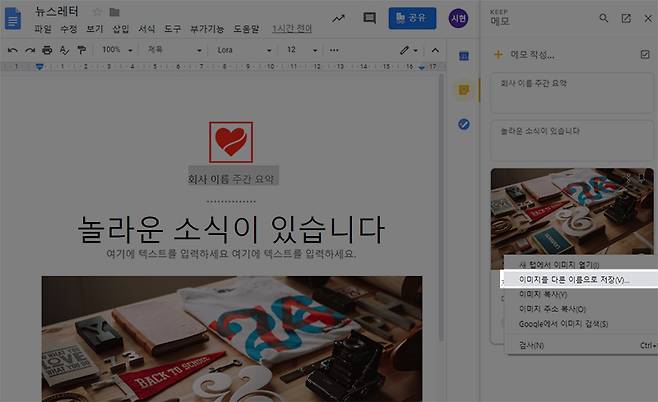Screen dimensions: 658x402
Task: Click the document vertical scrollbar
Action: pos(441,208)
